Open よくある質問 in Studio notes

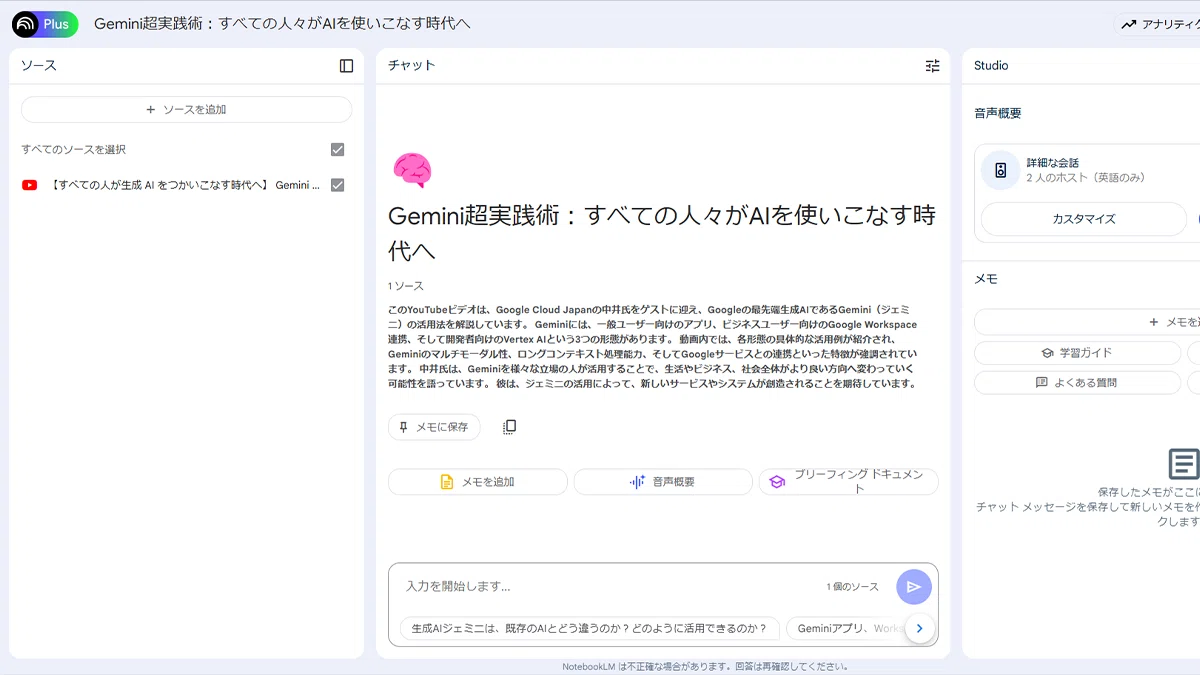[x=1077, y=383]
